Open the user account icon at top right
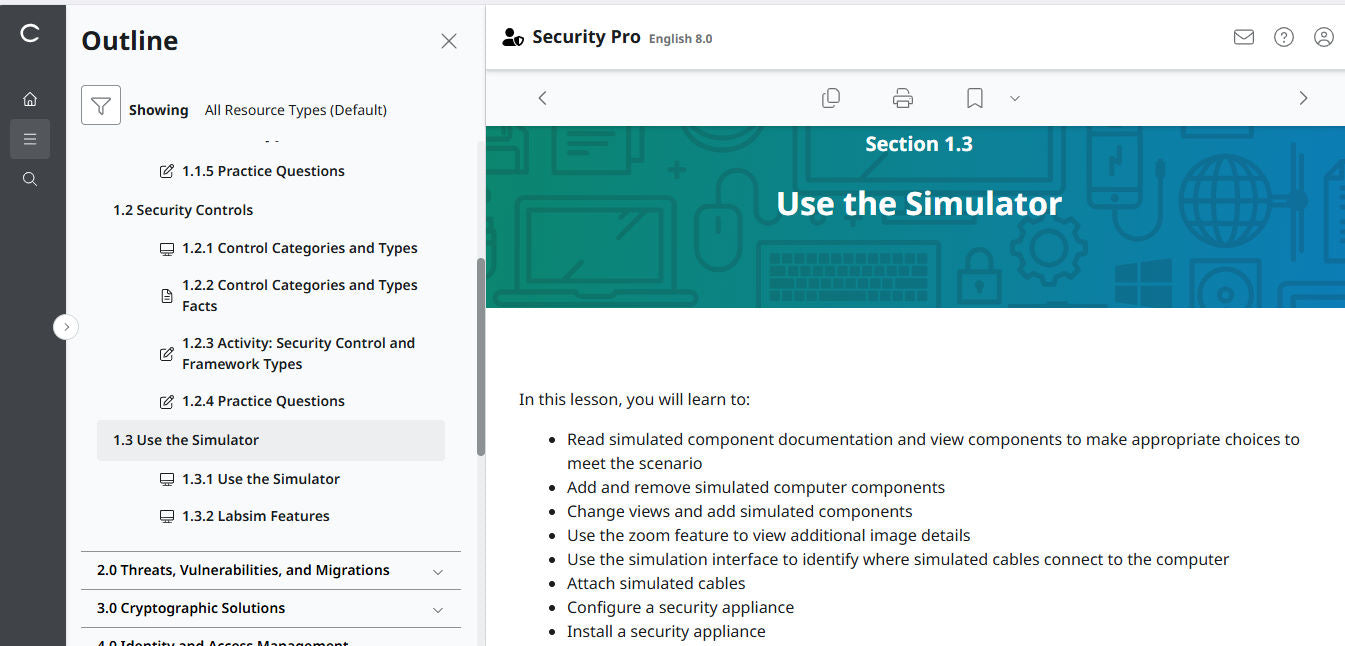Screen dimensions: 1345x646 tap(1323, 36)
